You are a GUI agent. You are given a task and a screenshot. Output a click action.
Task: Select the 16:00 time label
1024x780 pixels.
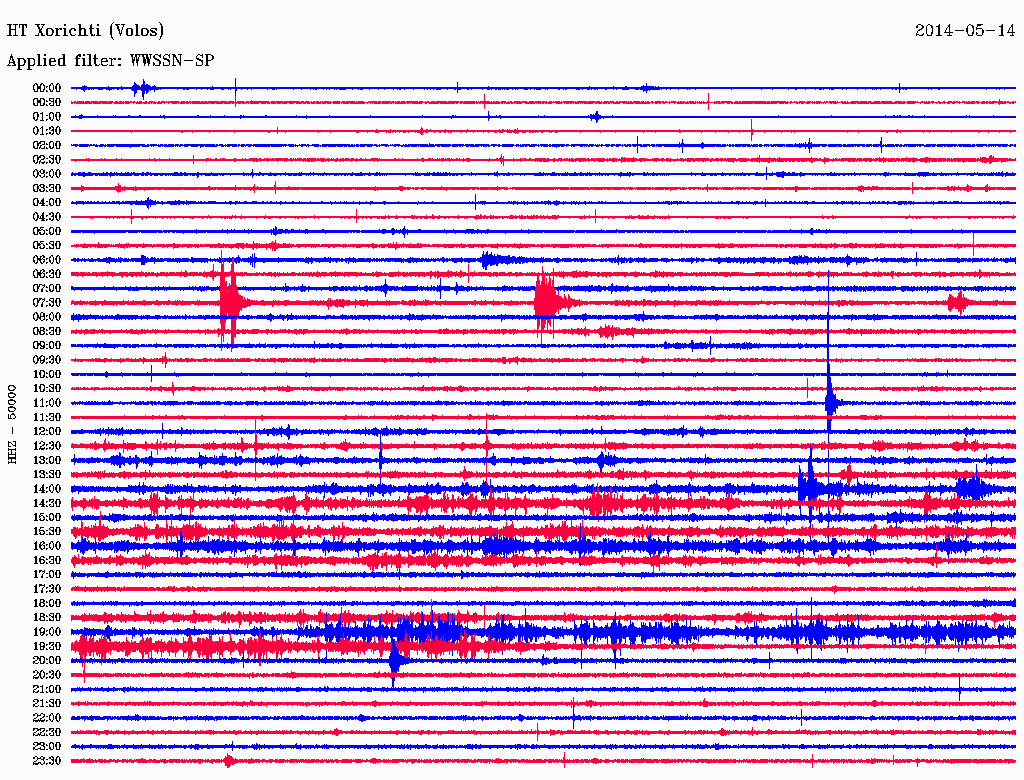pos(46,546)
